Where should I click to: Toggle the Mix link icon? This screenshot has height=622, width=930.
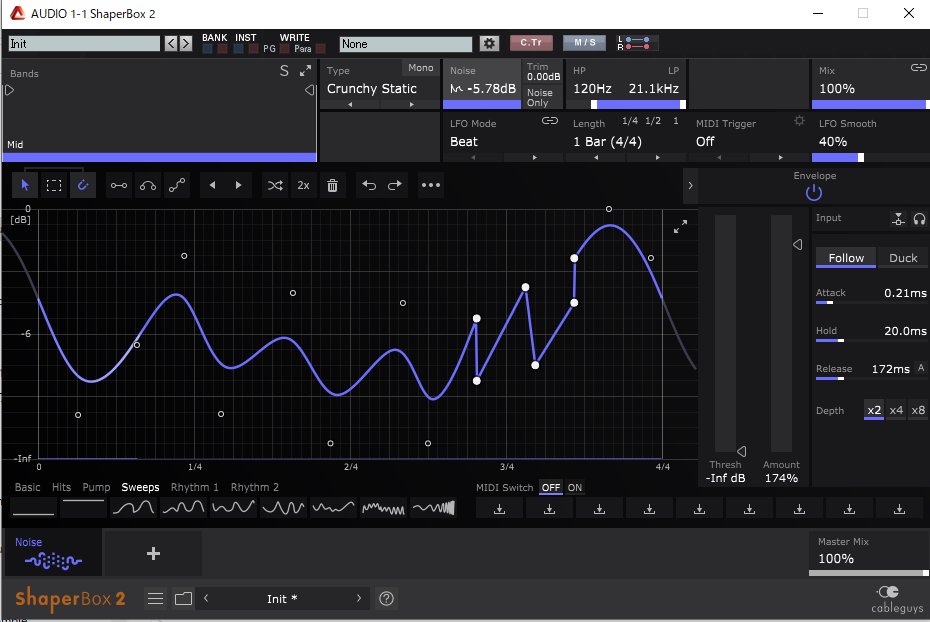coord(919,68)
